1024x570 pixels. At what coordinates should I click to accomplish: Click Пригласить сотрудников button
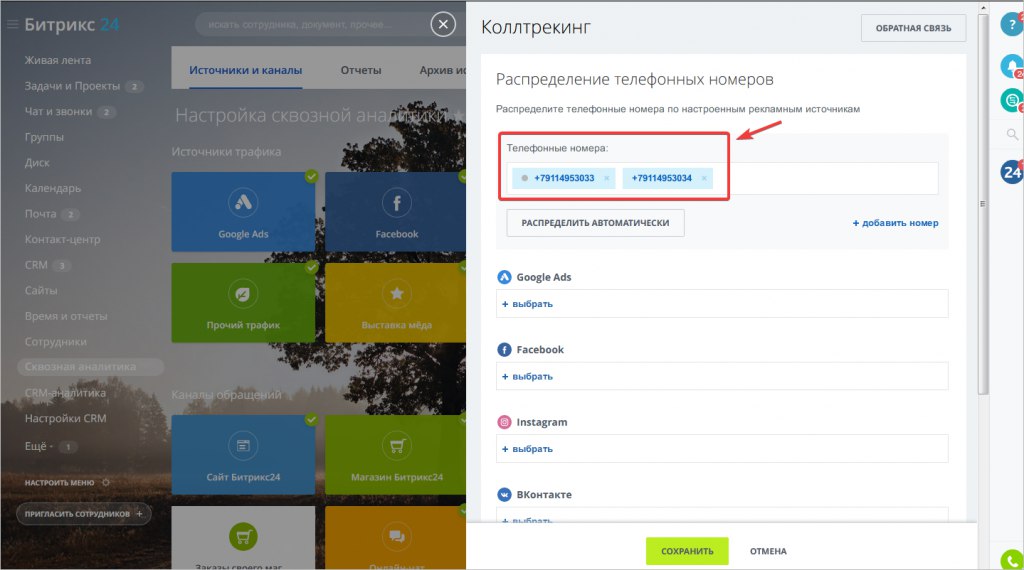84,514
